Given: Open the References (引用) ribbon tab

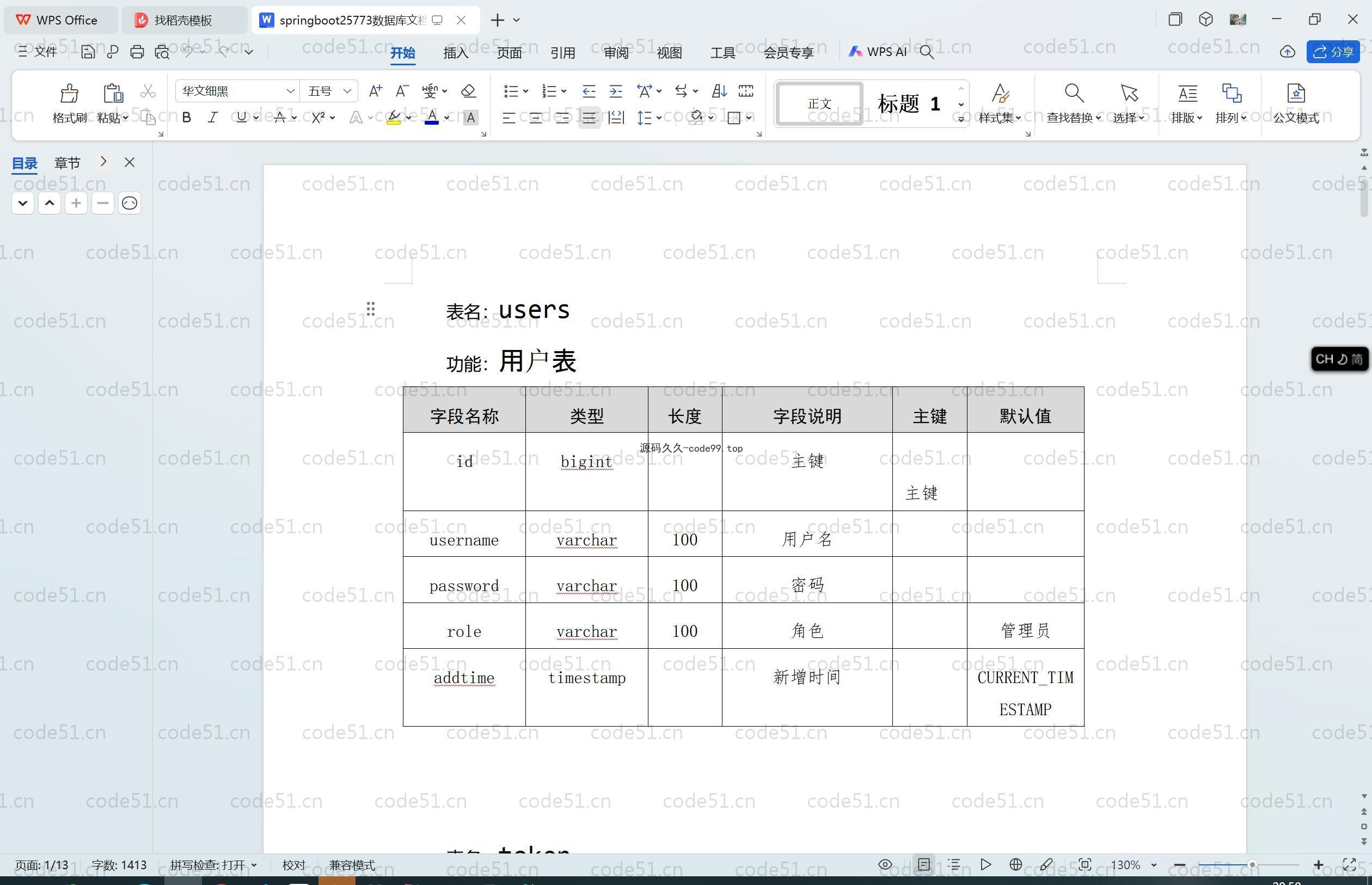Looking at the screenshot, I should [563, 53].
